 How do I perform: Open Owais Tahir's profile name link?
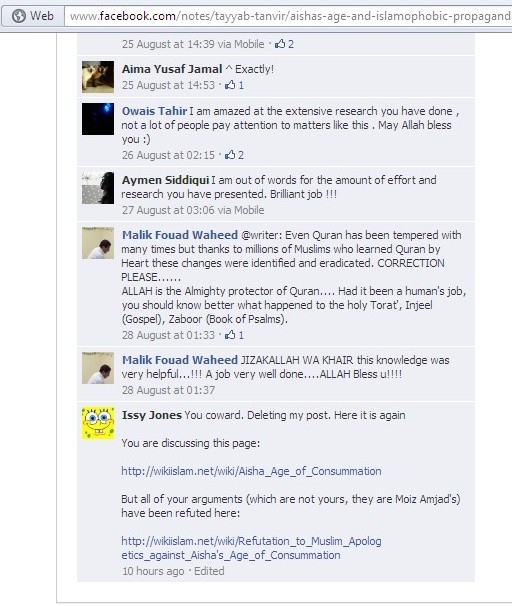tap(155, 111)
